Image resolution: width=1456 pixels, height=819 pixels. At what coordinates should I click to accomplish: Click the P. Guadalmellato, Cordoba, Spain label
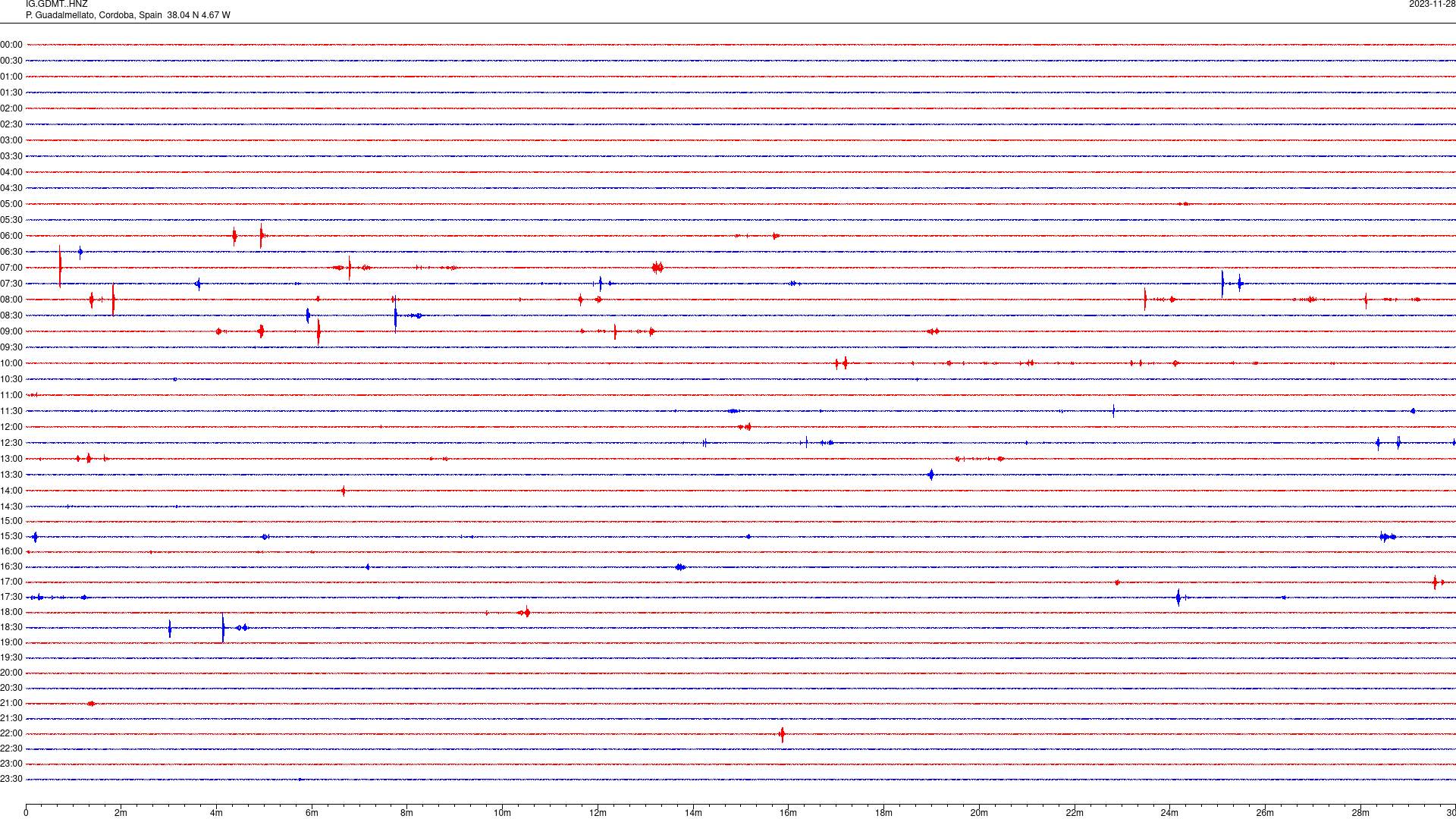[x=94, y=15]
